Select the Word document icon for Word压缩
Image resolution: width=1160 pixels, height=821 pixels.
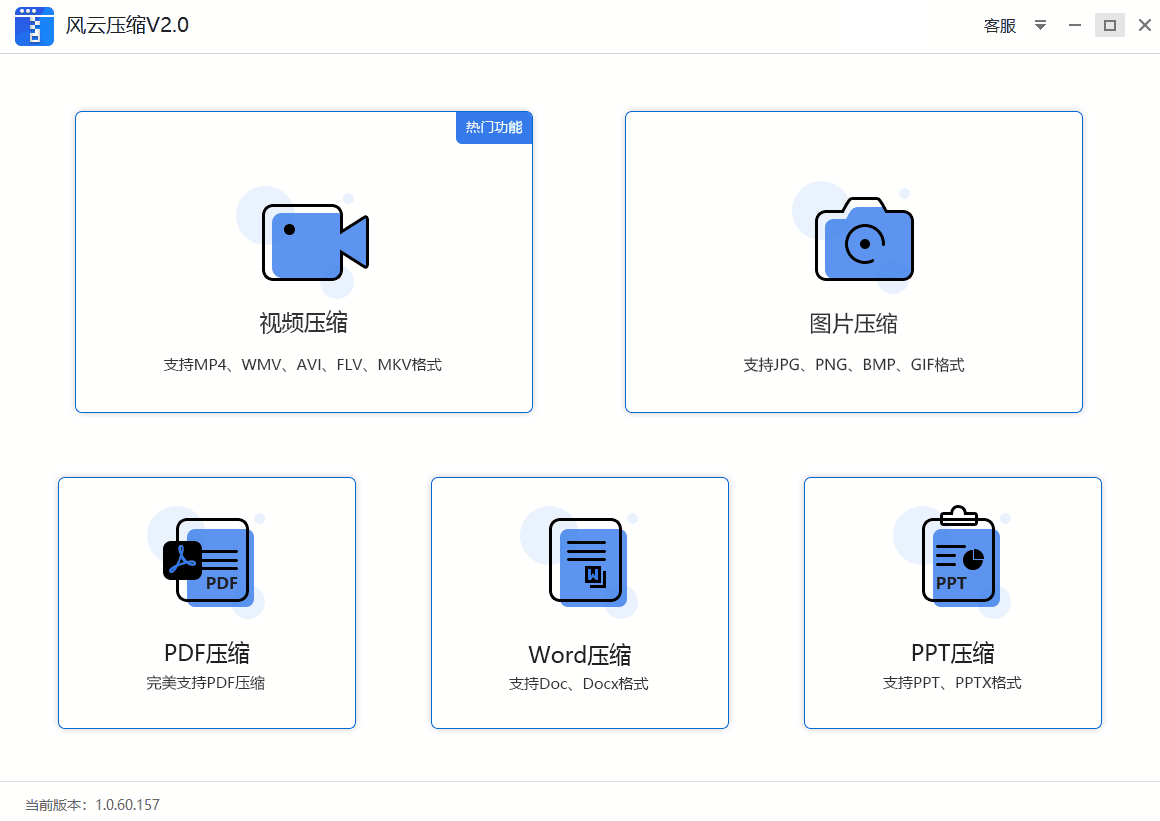[x=585, y=560]
